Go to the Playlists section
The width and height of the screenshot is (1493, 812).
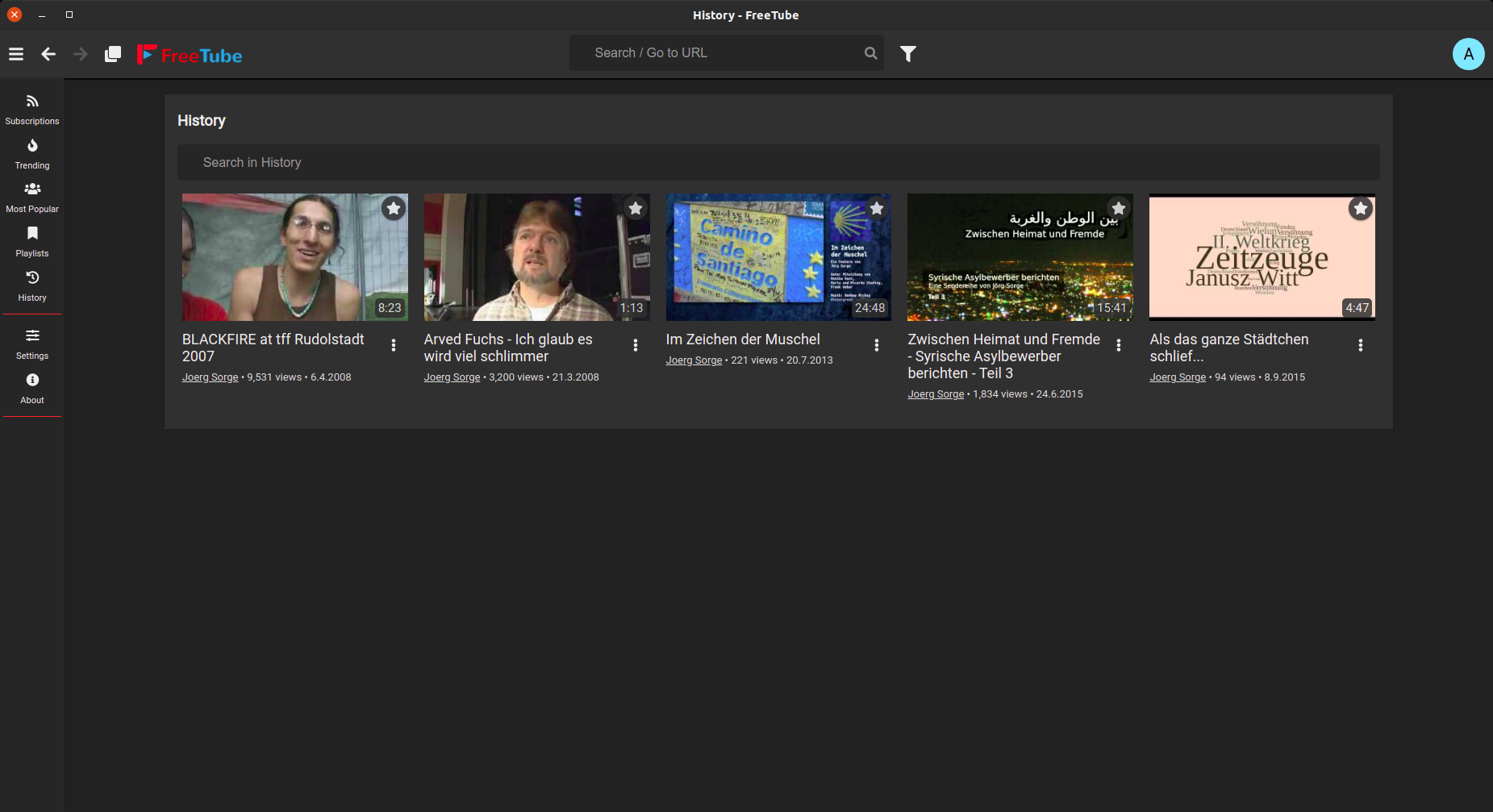(31, 240)
